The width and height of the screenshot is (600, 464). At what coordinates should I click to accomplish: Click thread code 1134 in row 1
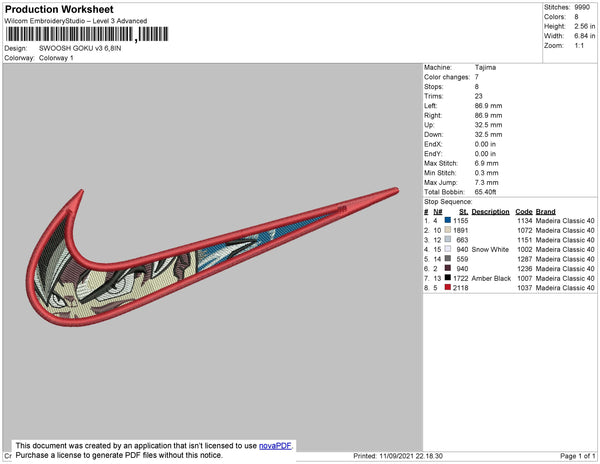(x=525, y=221)
